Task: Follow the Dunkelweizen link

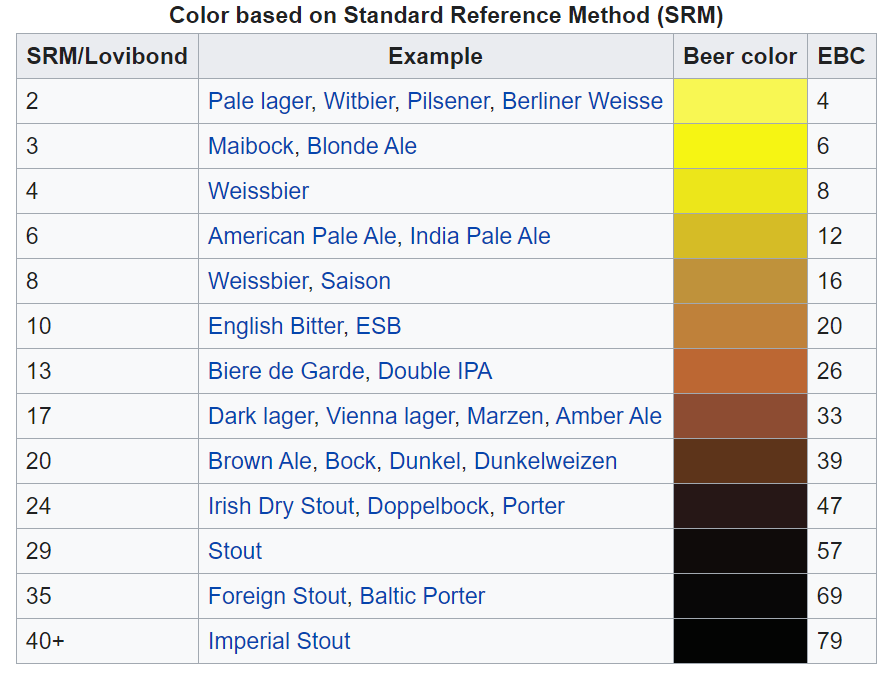Action: click(x=545, y=461)
